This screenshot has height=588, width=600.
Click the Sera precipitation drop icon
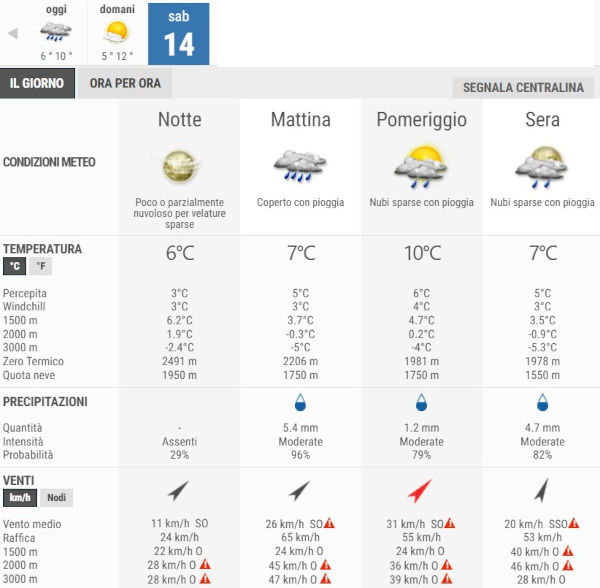click(x=542, y=403)
